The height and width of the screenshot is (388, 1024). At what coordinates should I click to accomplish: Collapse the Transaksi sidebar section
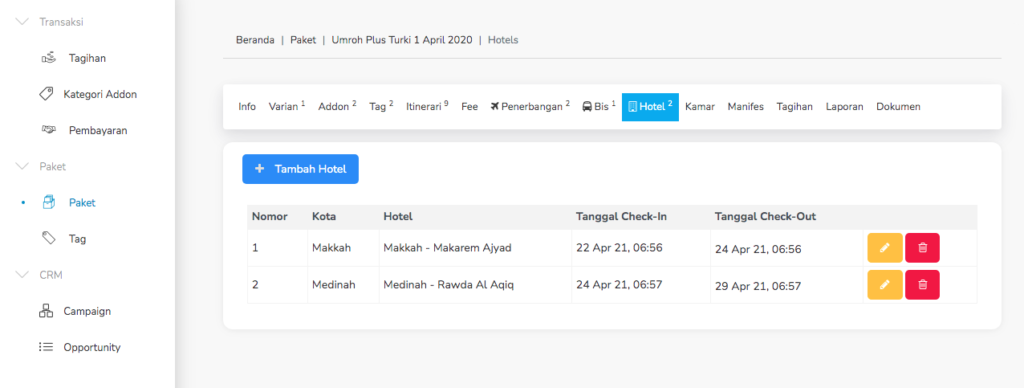(23, 22)
